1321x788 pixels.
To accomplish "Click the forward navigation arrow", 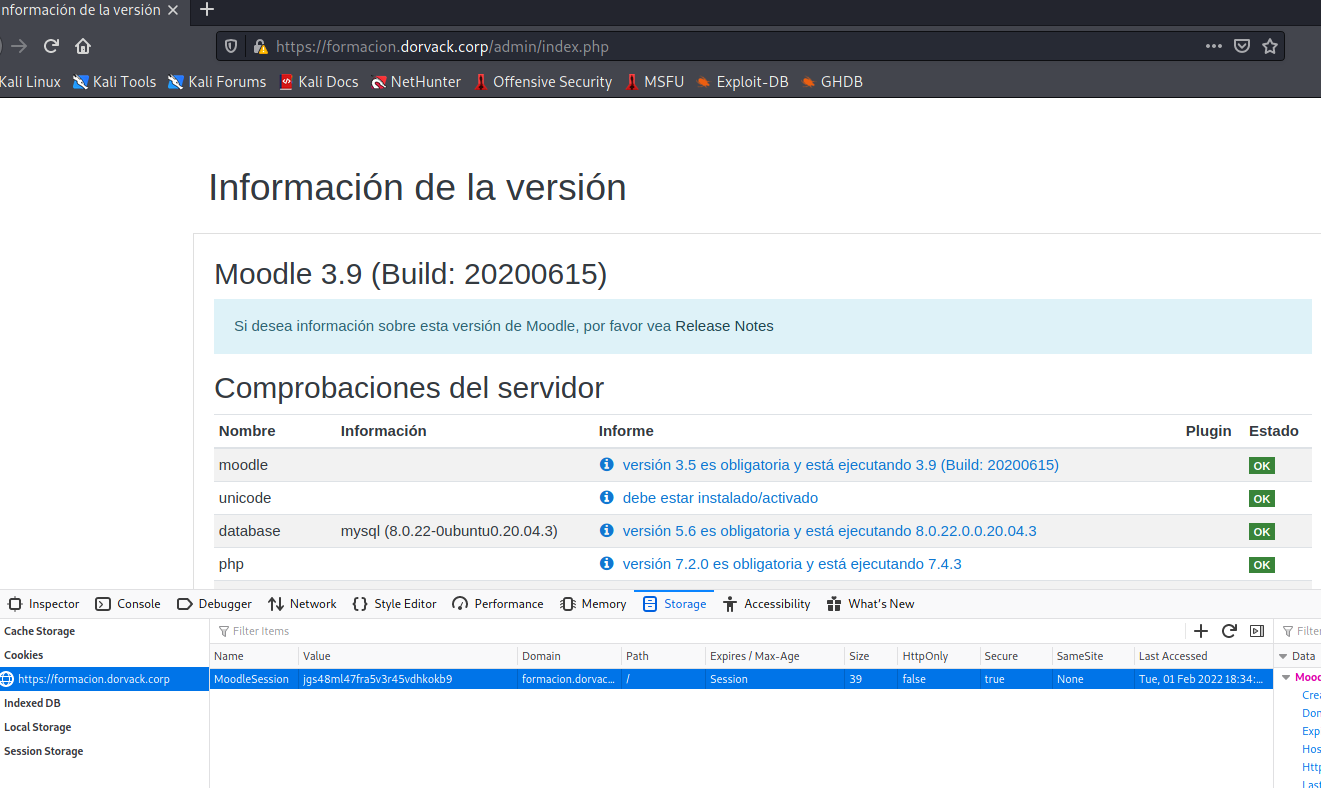I will [x=19, y=46].
